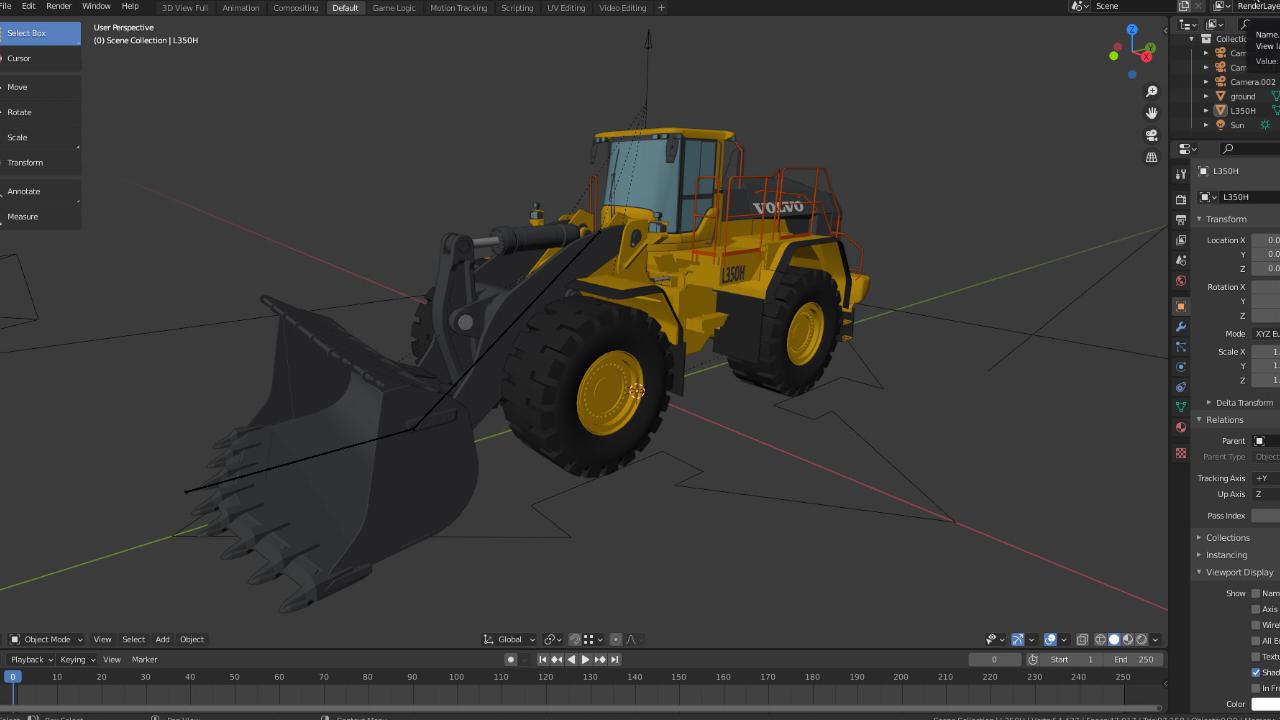1280x720 pixels.
Task: Open the Render properties tab icon
Action: (x=1181, y=199)
